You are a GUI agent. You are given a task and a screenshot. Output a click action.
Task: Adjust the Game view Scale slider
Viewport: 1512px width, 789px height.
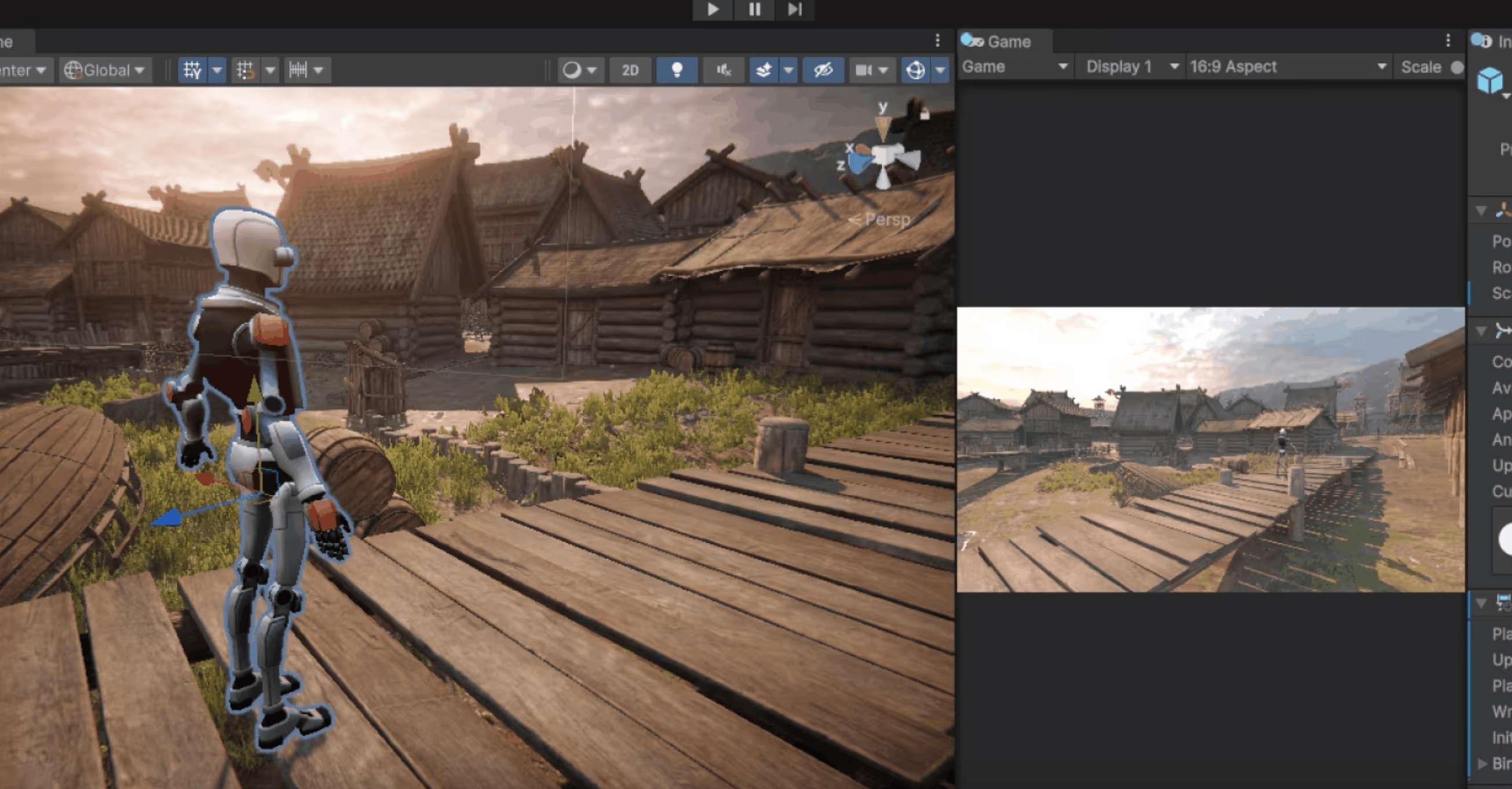[1458, 67]
